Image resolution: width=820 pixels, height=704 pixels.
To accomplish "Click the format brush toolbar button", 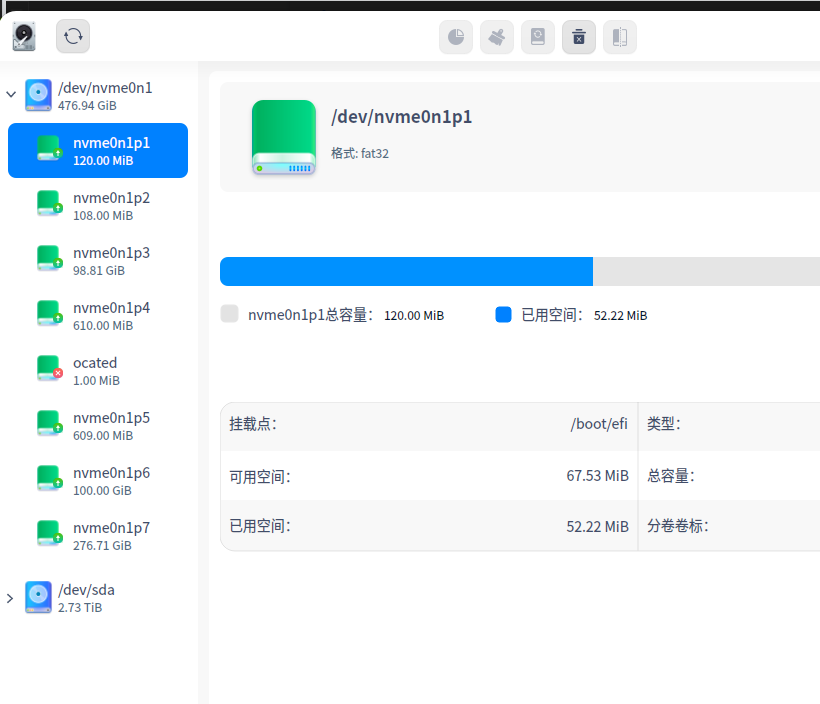I will pos(496,37).
